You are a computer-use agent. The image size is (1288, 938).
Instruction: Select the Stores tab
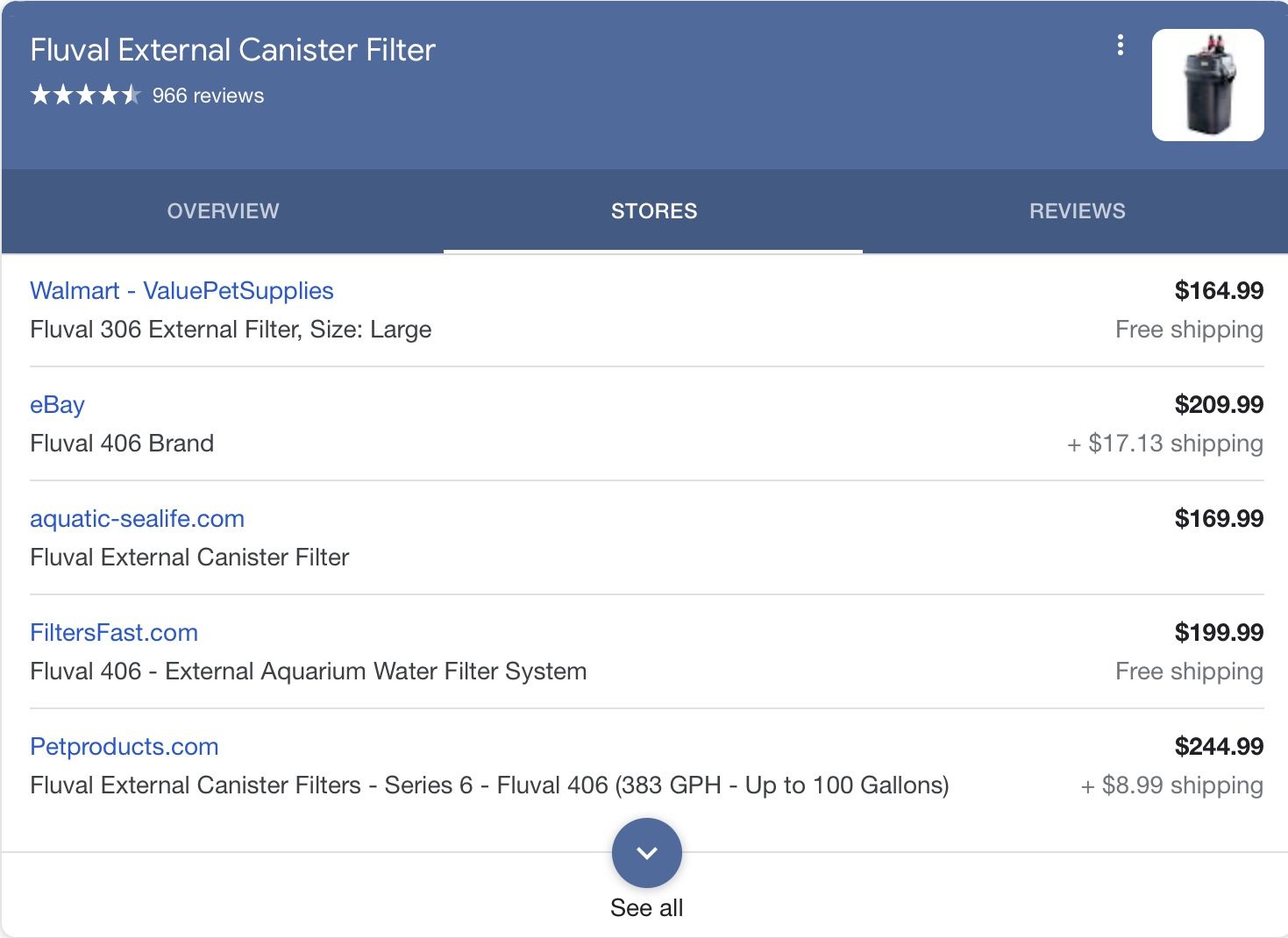coord(653,211)
